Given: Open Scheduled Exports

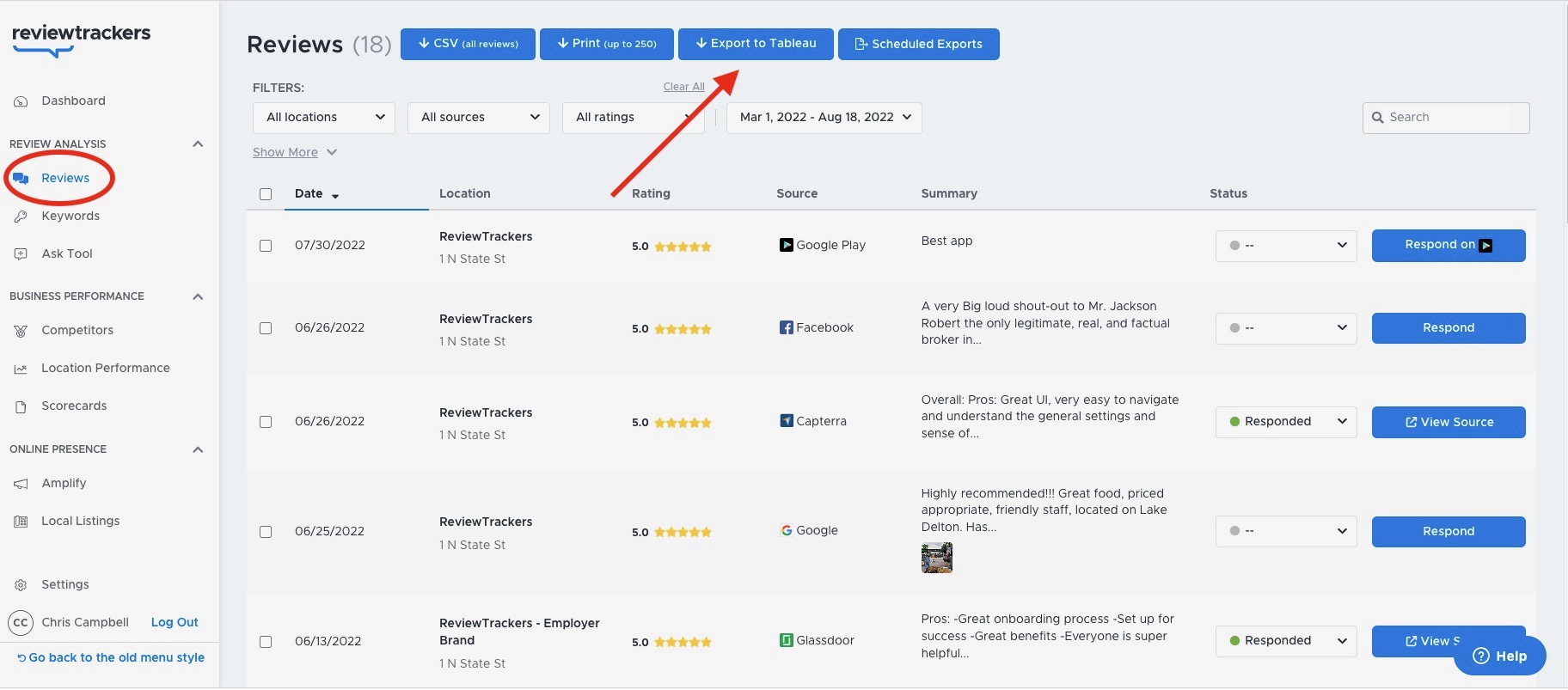Looking at the screenshot, I should (x=919, y=44).
